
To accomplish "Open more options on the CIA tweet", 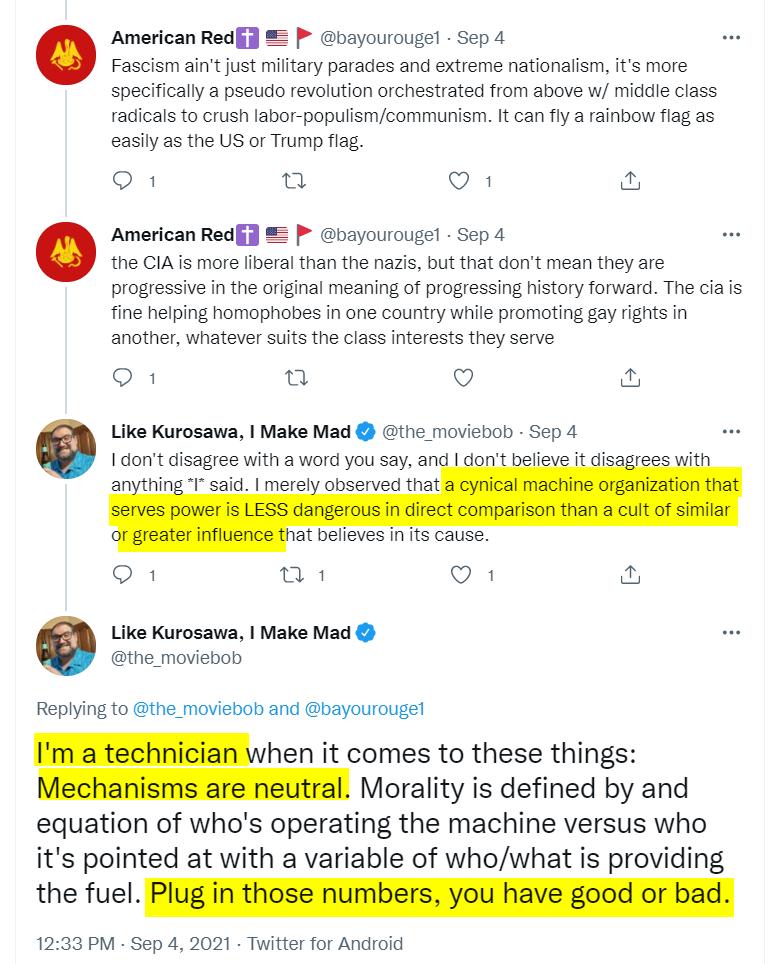I will click(x=731, y=235).
